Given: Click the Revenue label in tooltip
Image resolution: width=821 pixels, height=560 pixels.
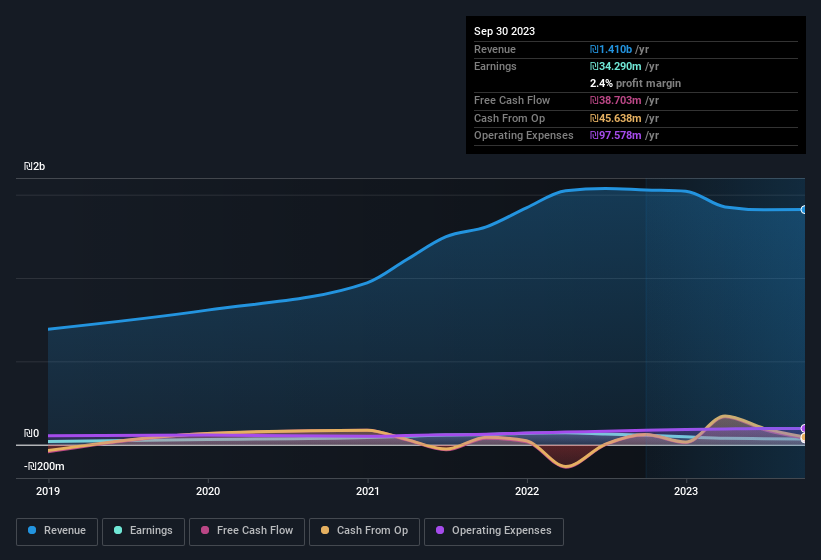Looking at the screenshot, I should click(x=495, y=49).
